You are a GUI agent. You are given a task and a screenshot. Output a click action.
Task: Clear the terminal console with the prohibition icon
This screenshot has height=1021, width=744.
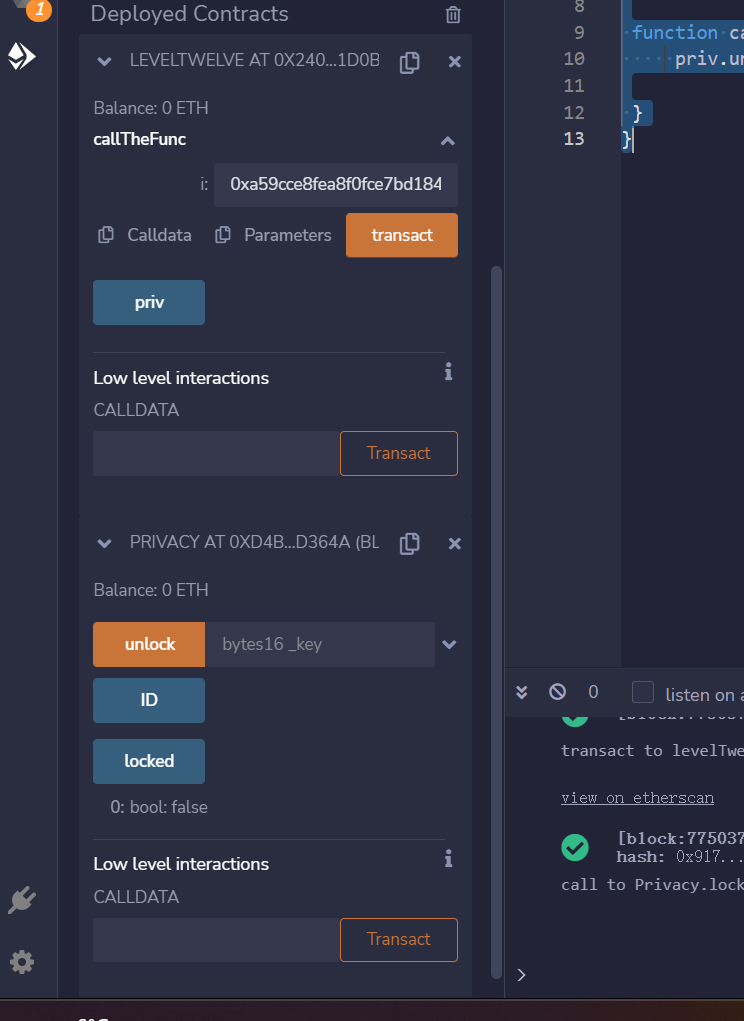pos(557,691)
